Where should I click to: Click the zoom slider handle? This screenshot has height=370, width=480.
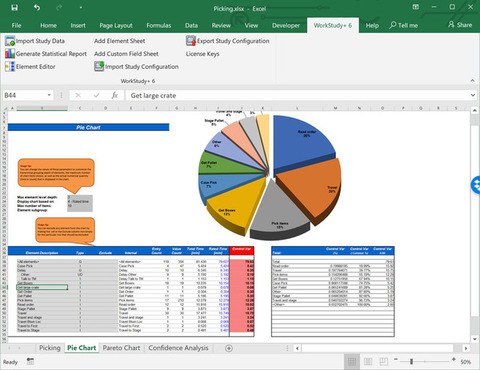(411, 361)
